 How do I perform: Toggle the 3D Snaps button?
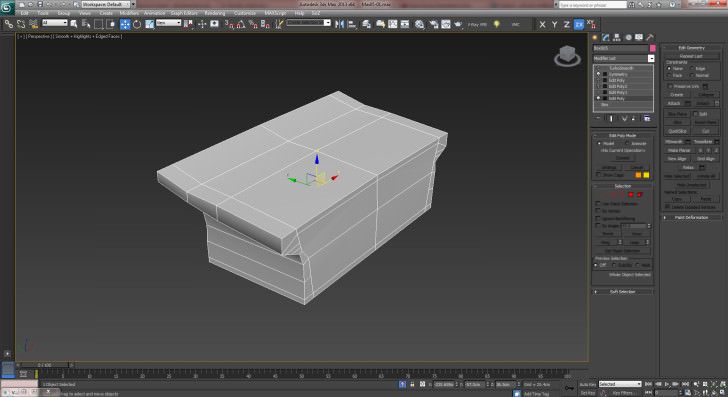(x=229, y=24)
